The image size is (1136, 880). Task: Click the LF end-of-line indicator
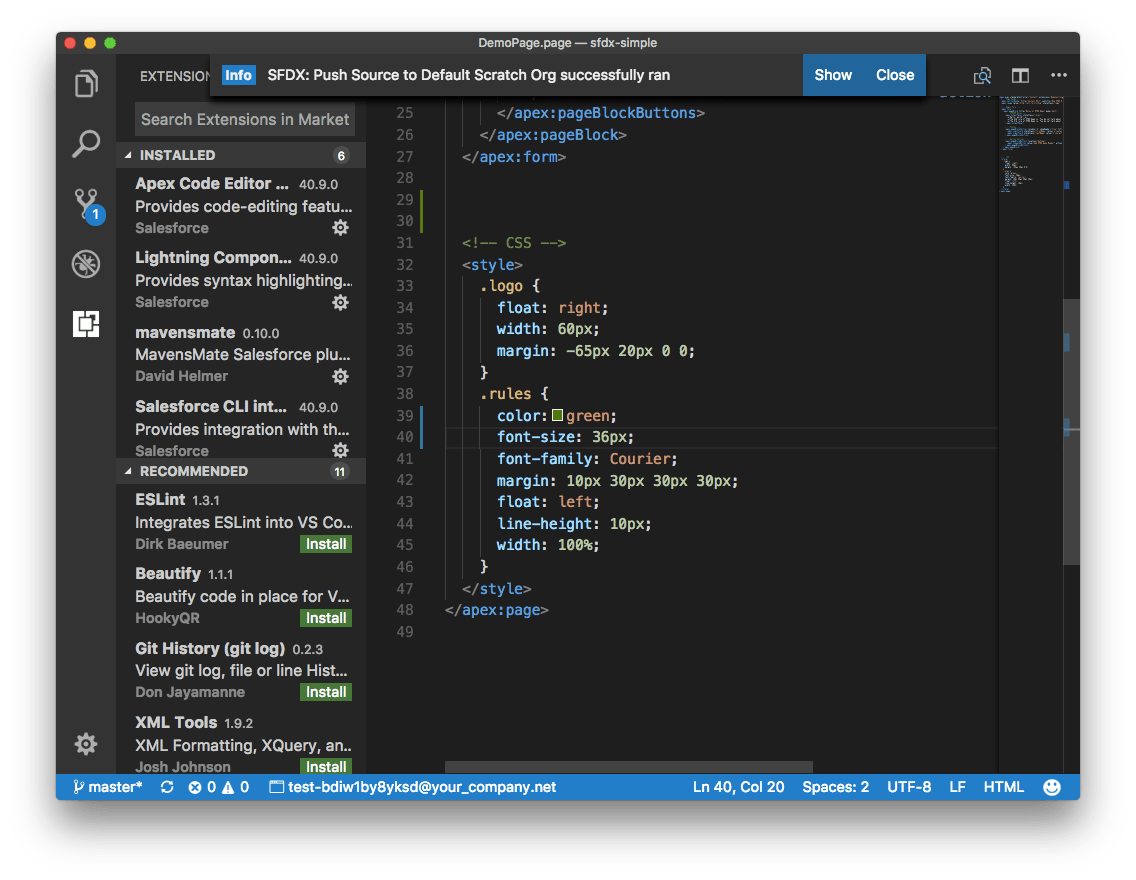pos(957,787)
